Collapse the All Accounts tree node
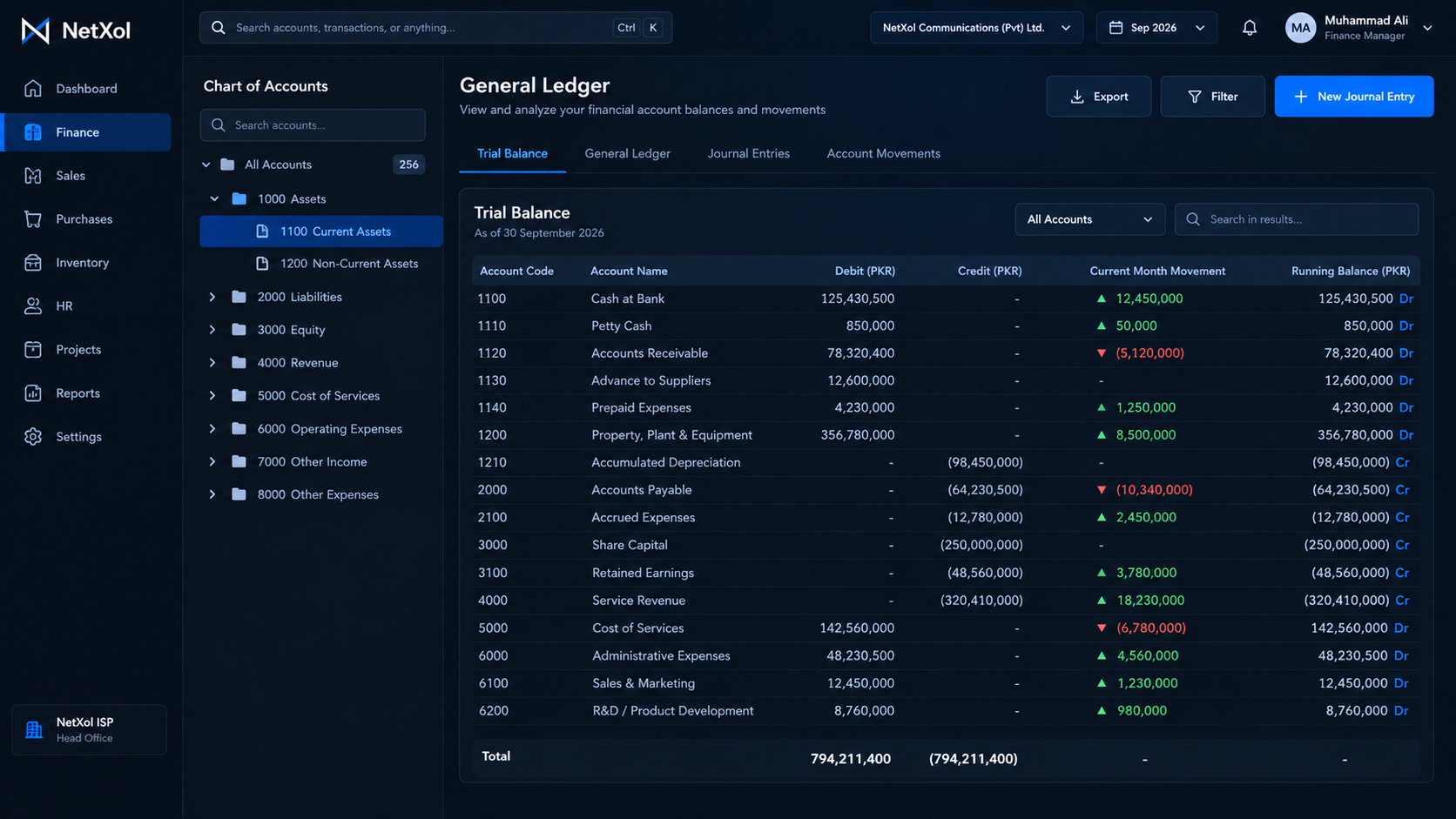Screen dimensions: 1456x819 (x=206, y=164)
